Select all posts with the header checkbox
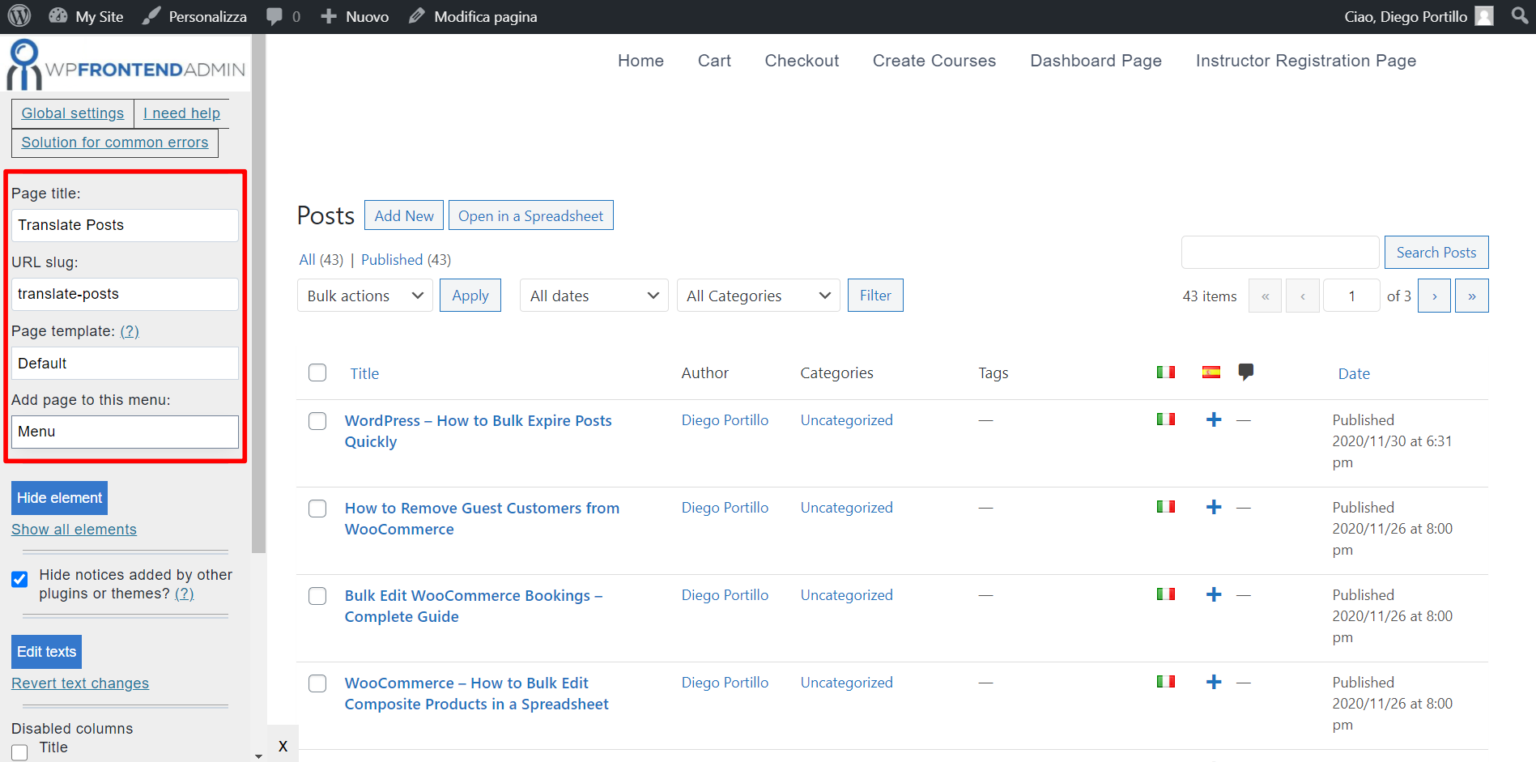The width and height of the screenshot is (1536, 762). tap(317, 372)
